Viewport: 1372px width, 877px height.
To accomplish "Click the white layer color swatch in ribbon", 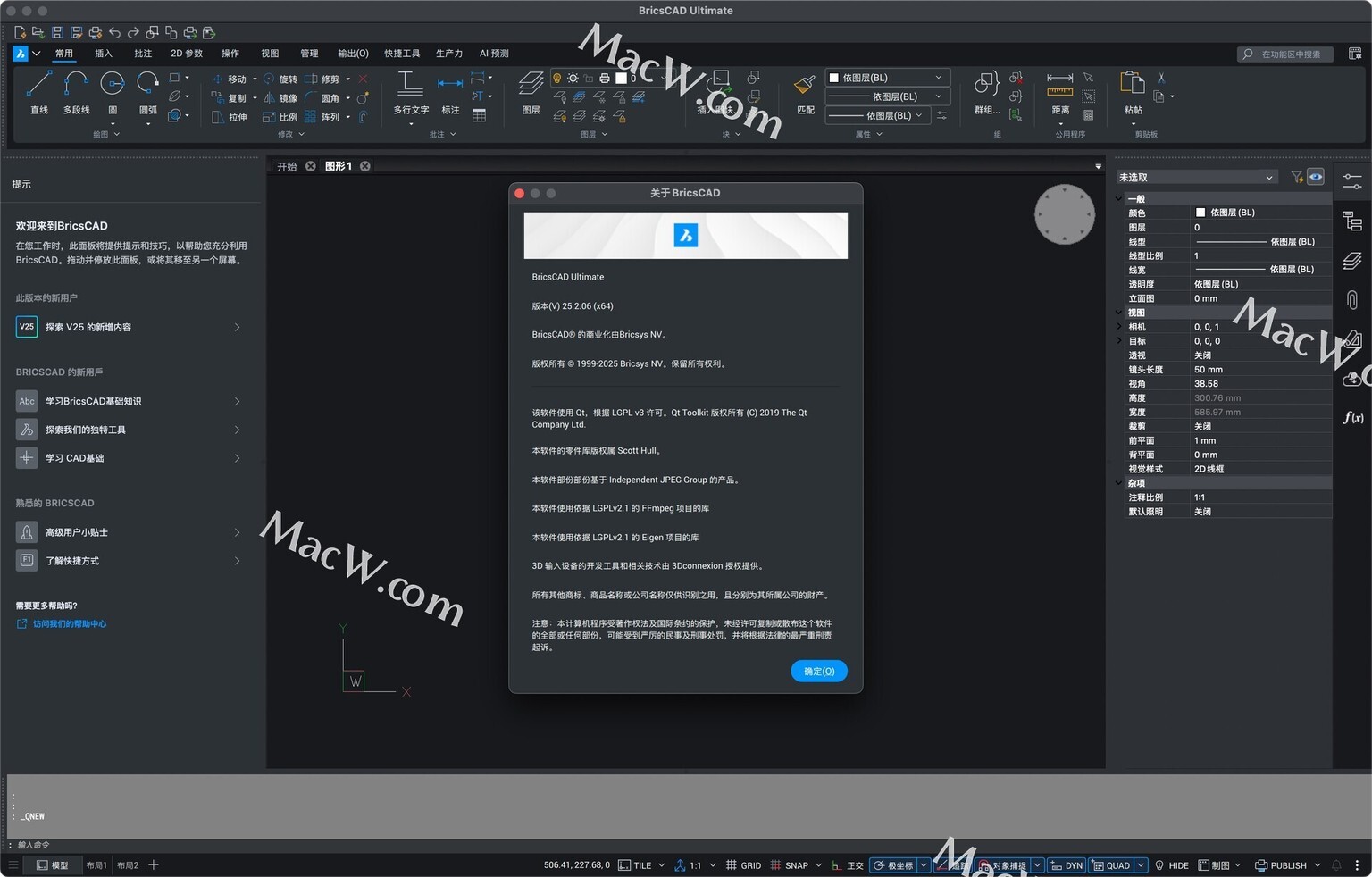I will click(621, 78).
